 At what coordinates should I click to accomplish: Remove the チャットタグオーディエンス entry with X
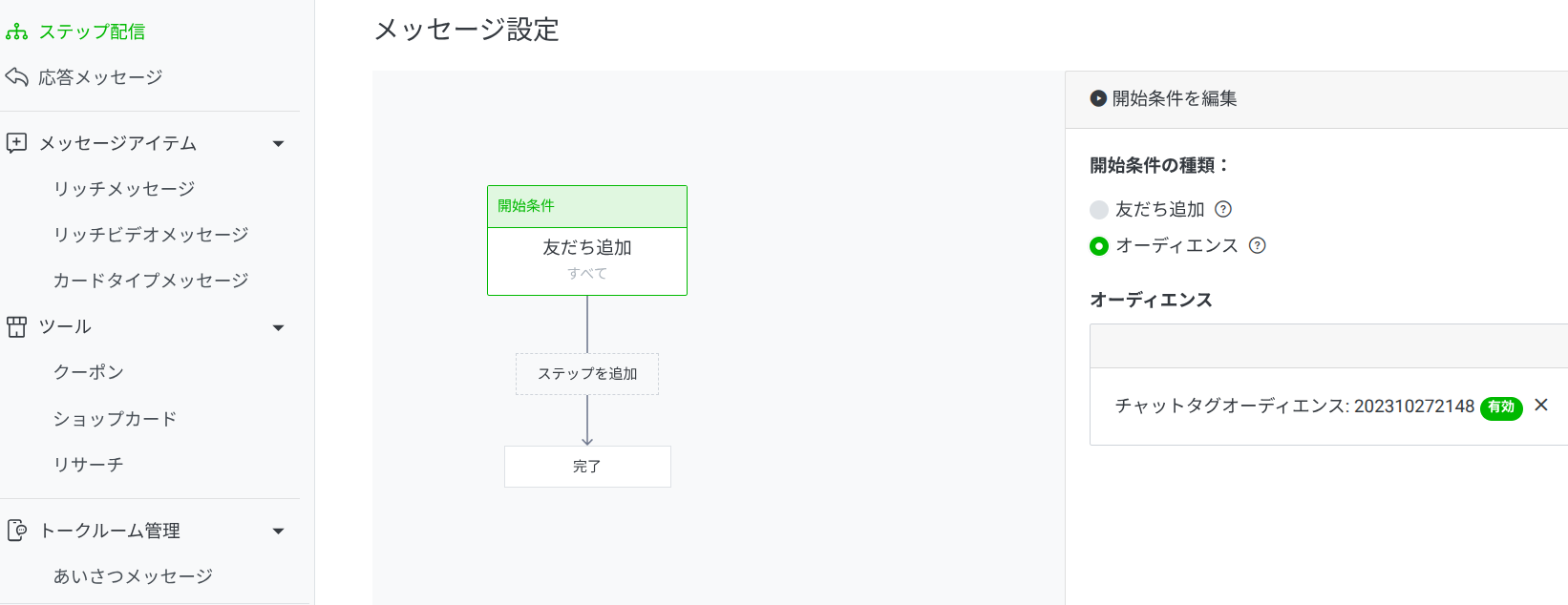click(1541, 406)
